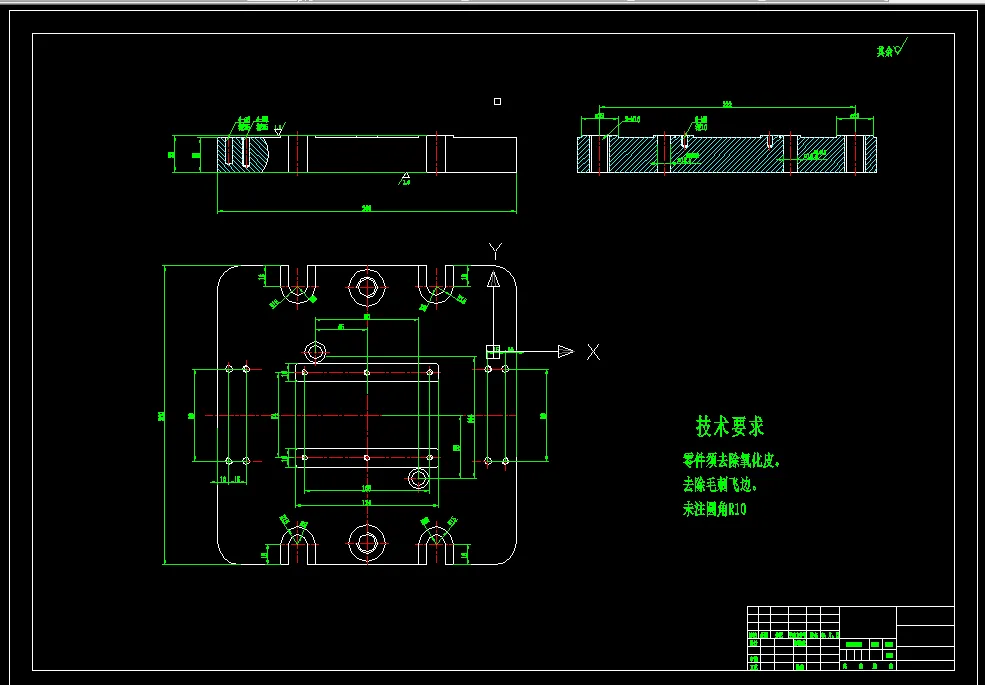Select the round hole at lower-right of the center pocket

[418, 478]
